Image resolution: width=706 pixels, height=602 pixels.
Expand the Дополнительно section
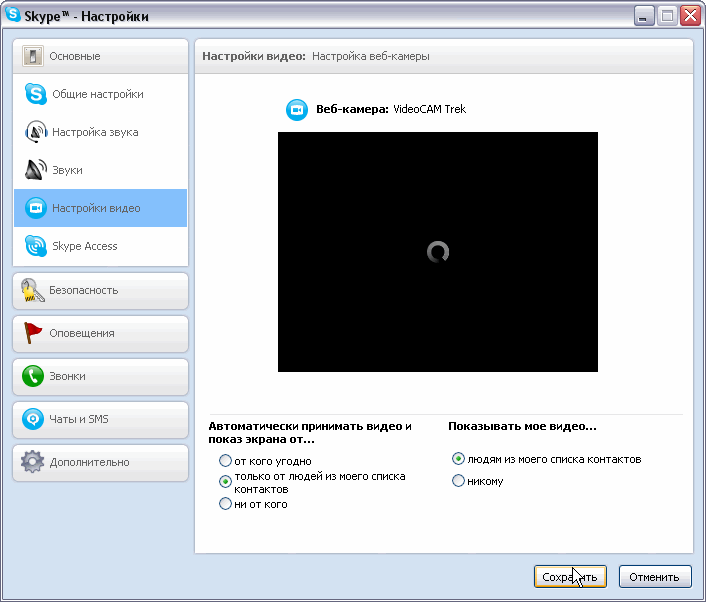100,462
